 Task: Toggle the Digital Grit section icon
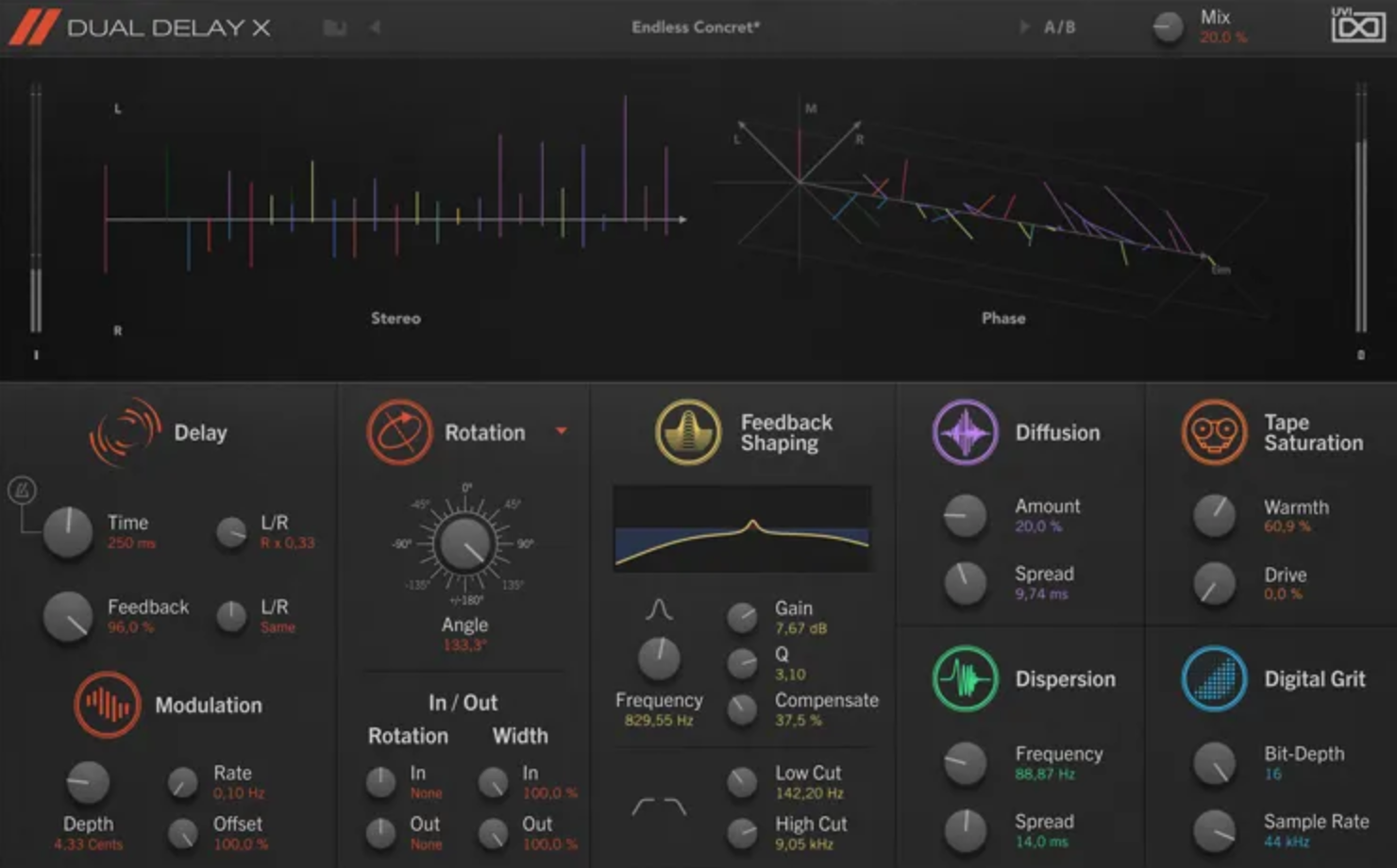(x=1214, y=678)
